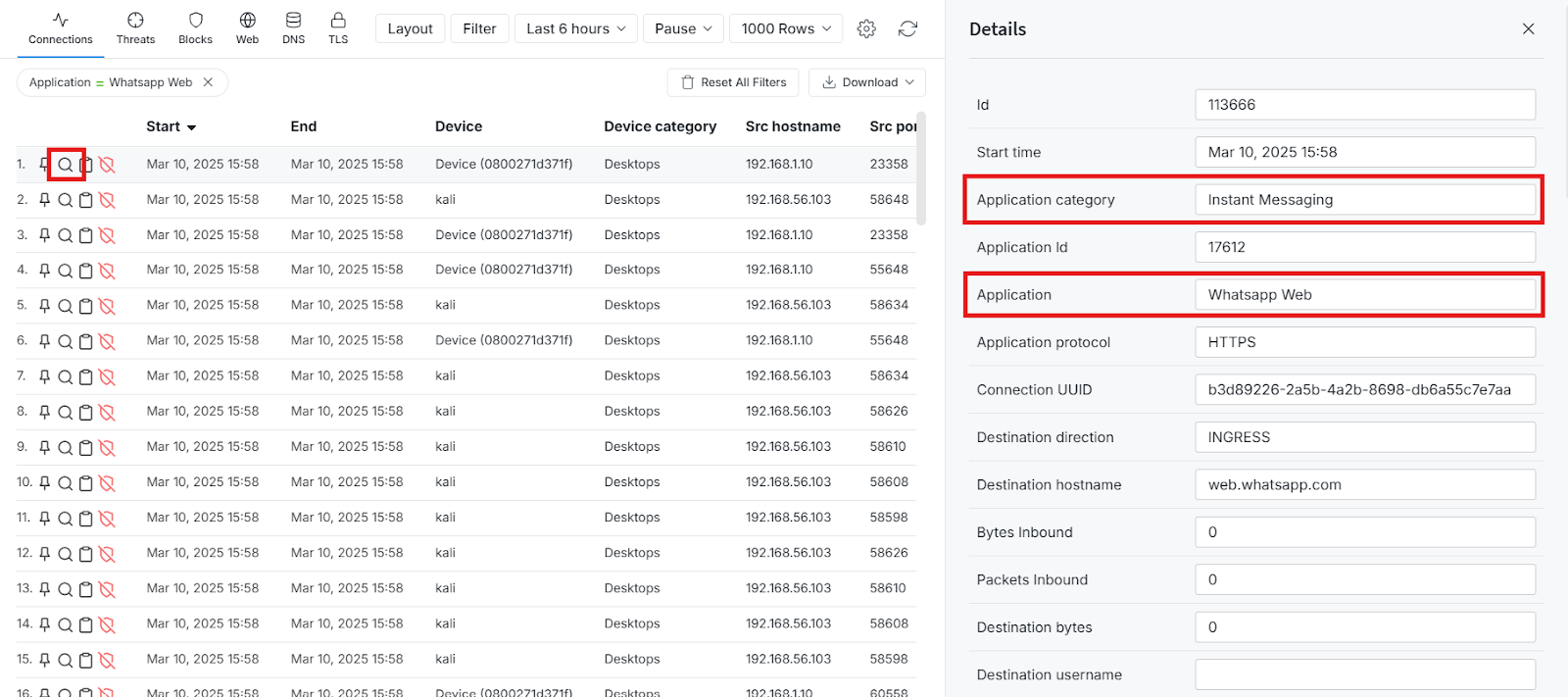Click the Layout button
The width and height of the screenshot is (1568, 697).
point(410,28)
